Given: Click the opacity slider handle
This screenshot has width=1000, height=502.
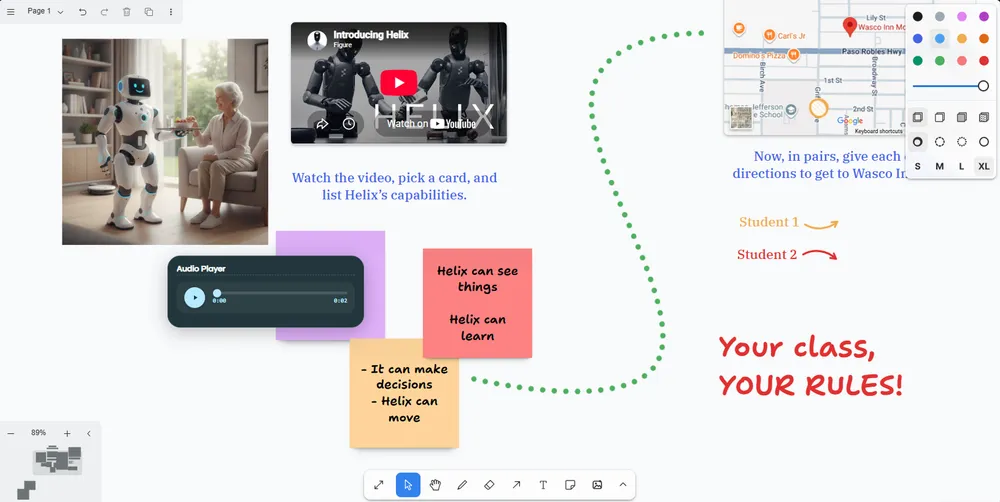Looking at the screenshot, I should [x=983, y=86].
